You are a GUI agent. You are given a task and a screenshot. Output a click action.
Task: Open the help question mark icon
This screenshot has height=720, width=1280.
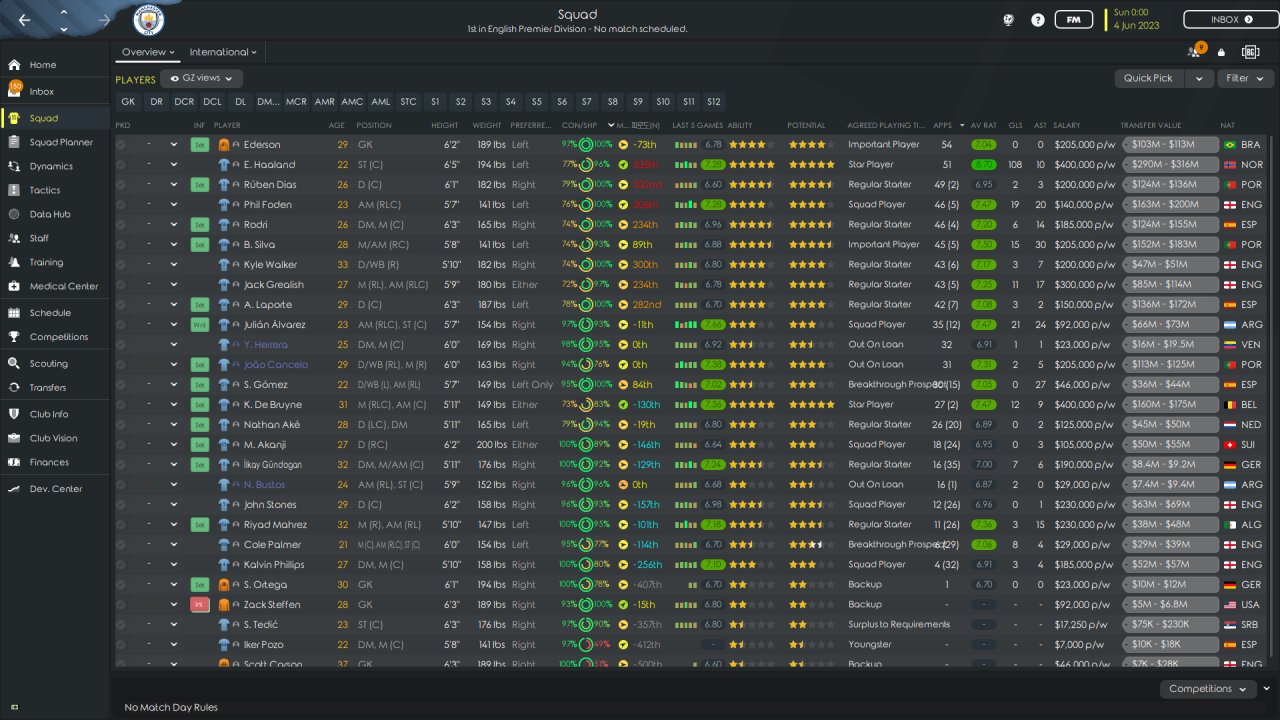1038,20
